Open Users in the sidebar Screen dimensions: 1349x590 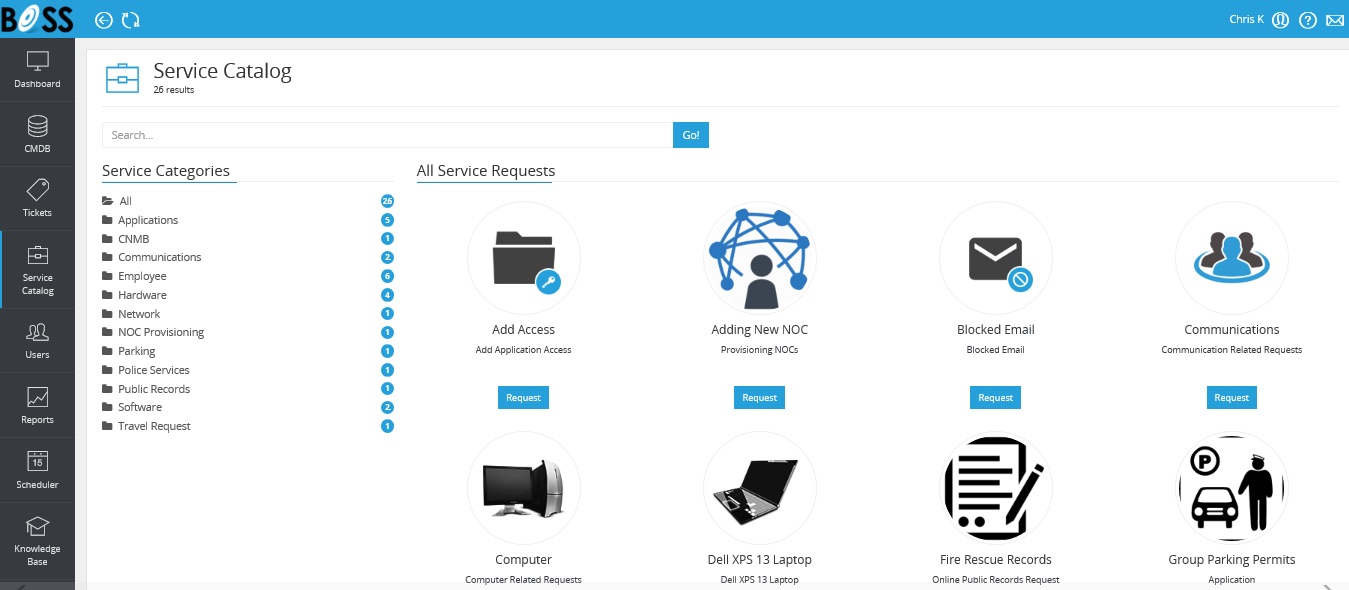(x=37, y=341)
